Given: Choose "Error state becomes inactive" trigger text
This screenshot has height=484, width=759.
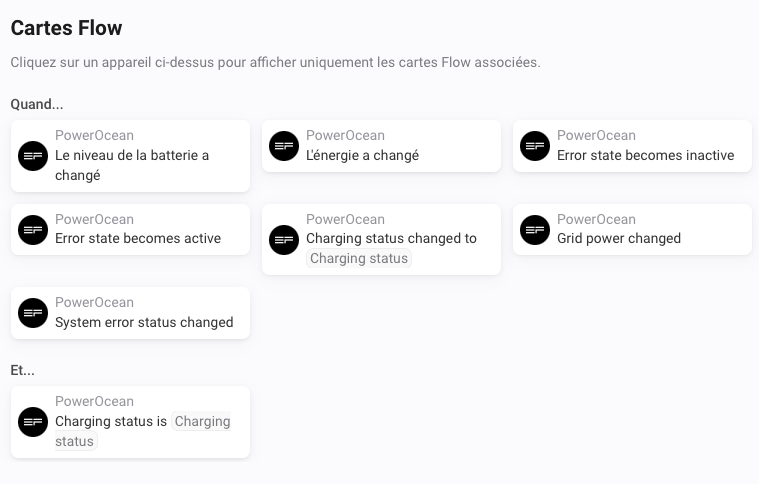Looking at the screenshot, I should pos(645,155).
